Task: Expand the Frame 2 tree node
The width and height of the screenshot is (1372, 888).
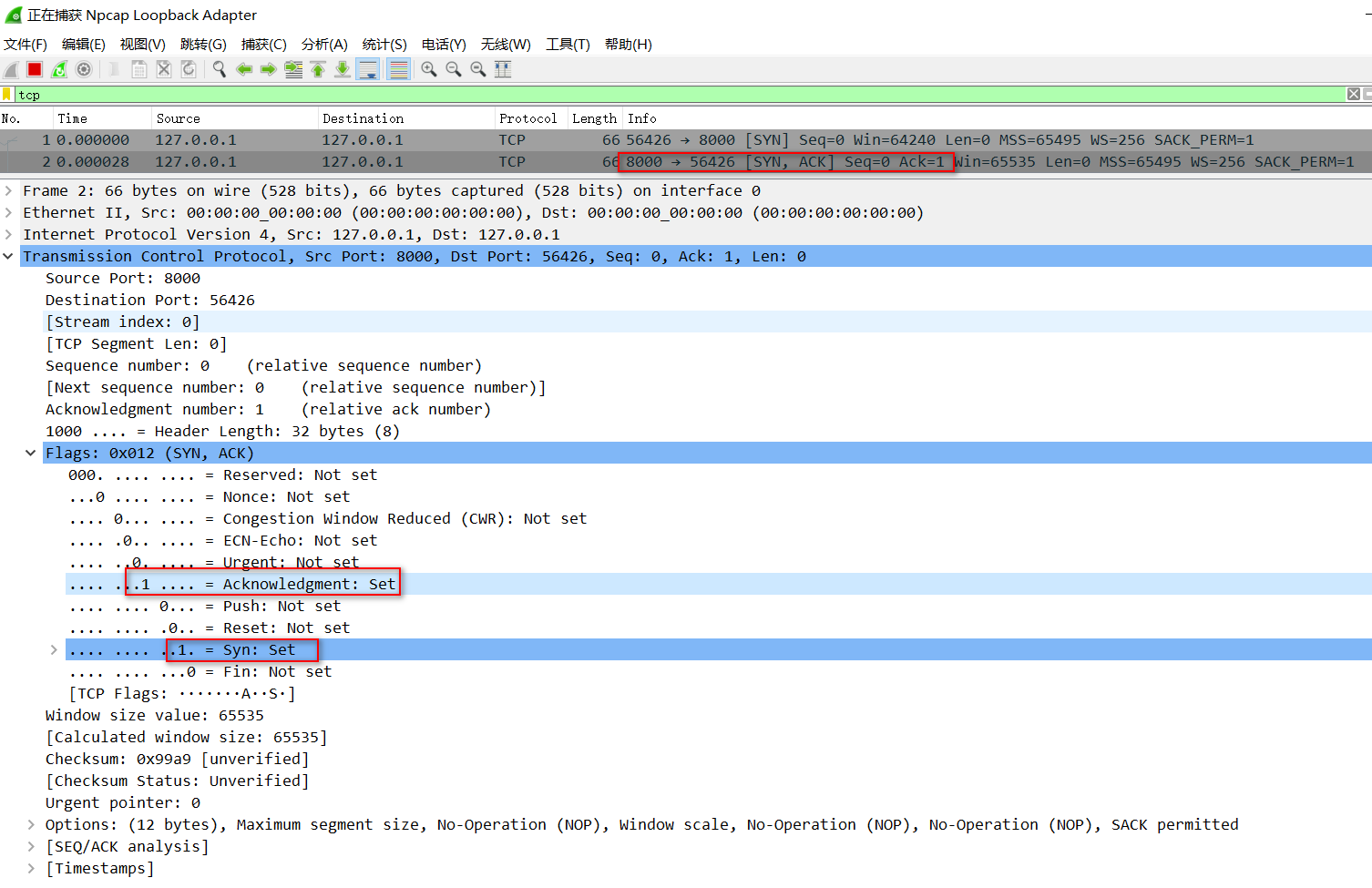Action: point(8,190)
